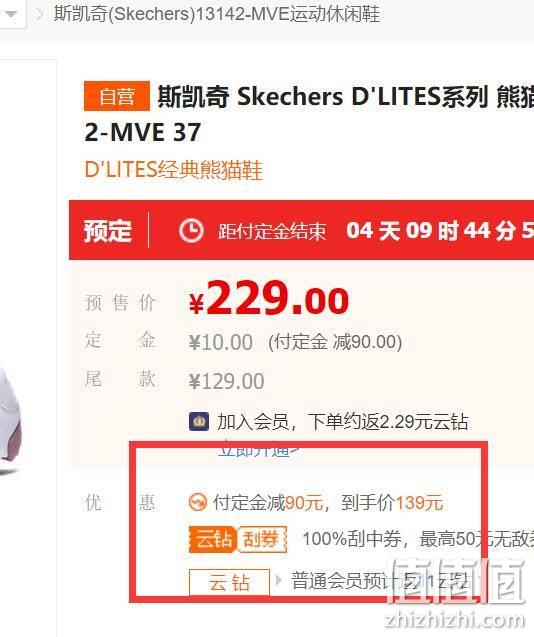
Task: Click the clock icon beside countdown text
Action: [191, 231]
